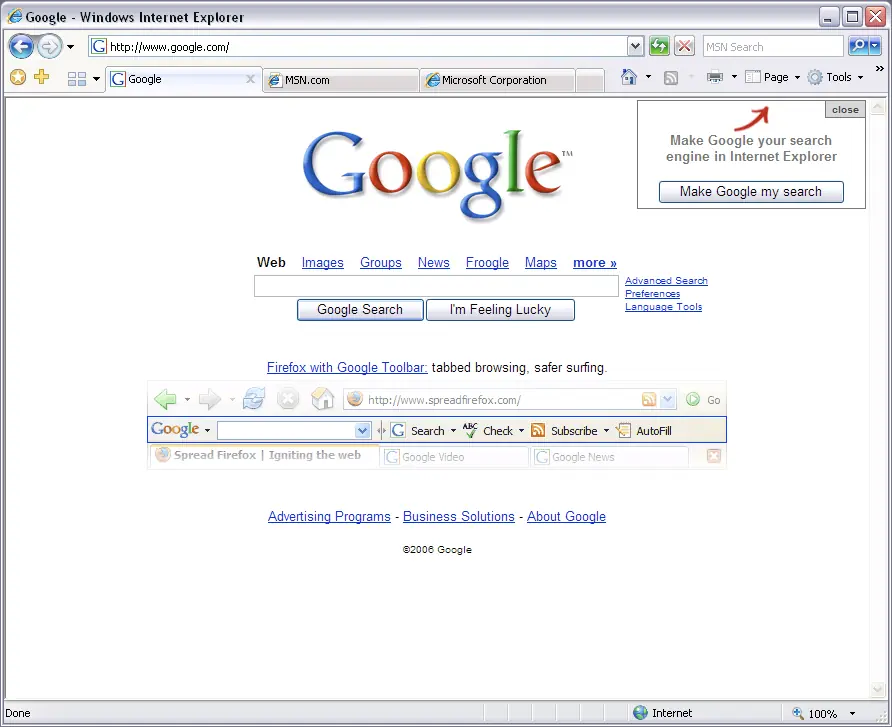Click the Internet security zone globe

[641, 713]
